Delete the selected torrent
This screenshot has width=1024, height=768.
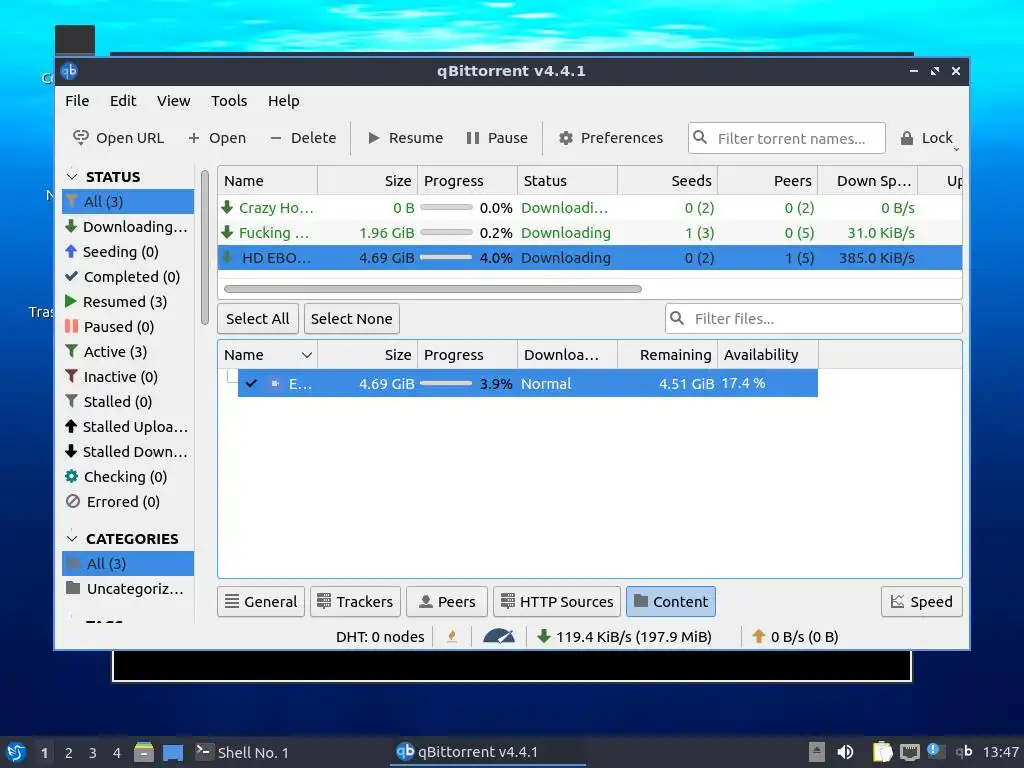(304, 138)
